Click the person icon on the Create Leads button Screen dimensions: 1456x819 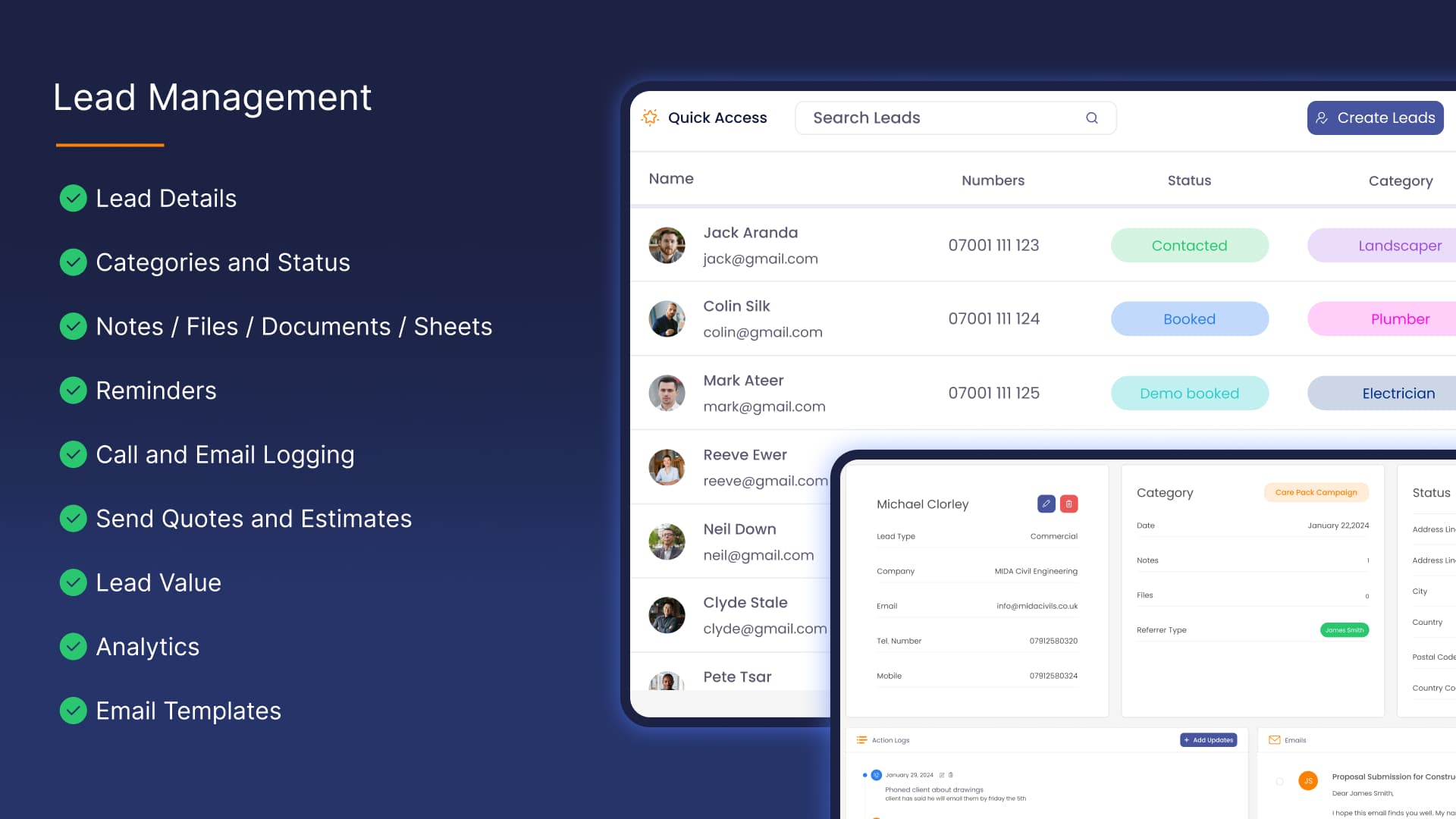[1320, 118]
